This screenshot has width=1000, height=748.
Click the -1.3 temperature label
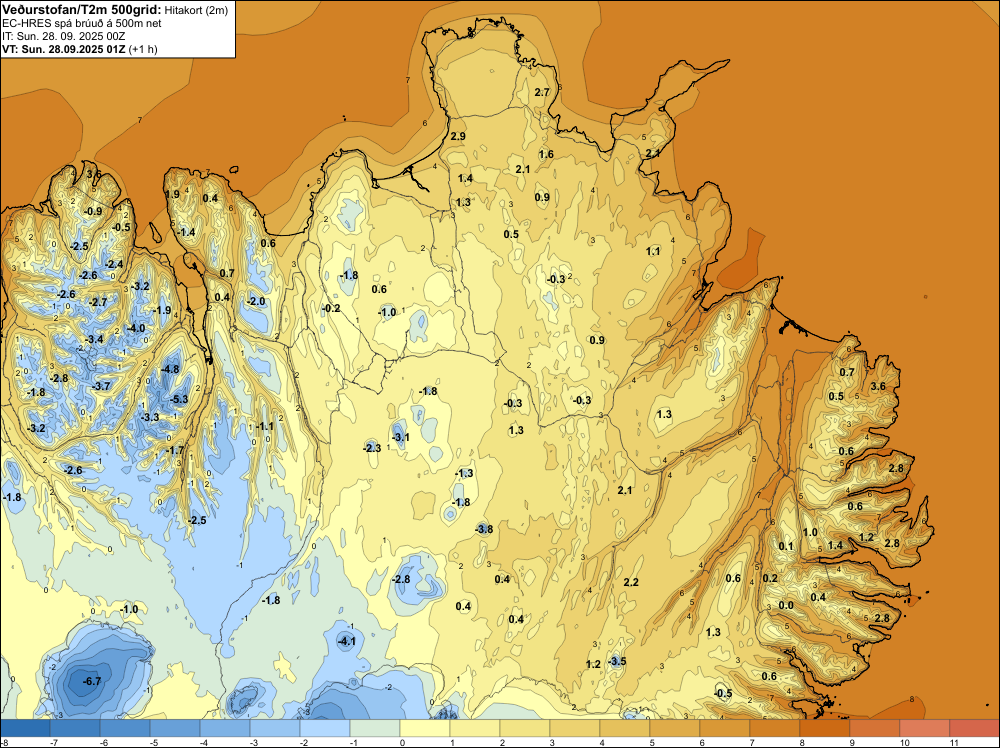pos(464,473)
